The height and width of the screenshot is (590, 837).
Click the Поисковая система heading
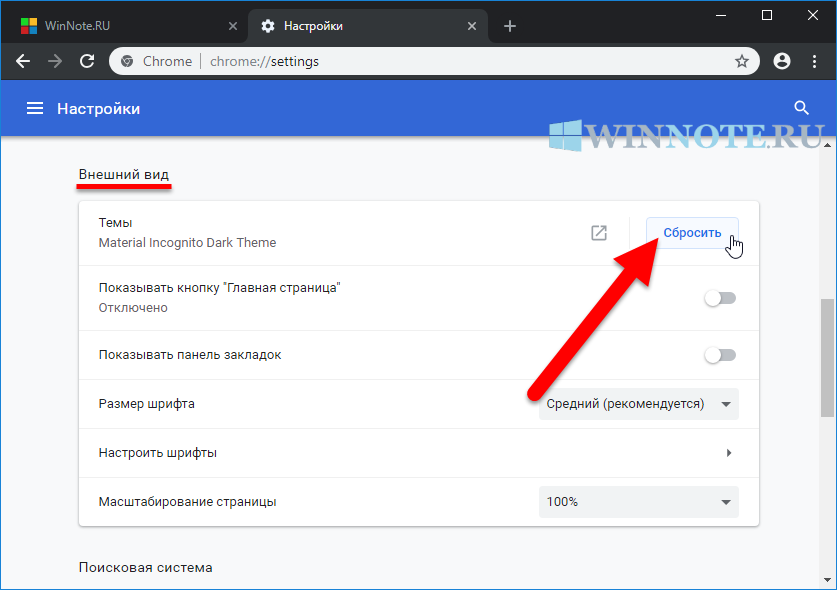coord(146,568)
